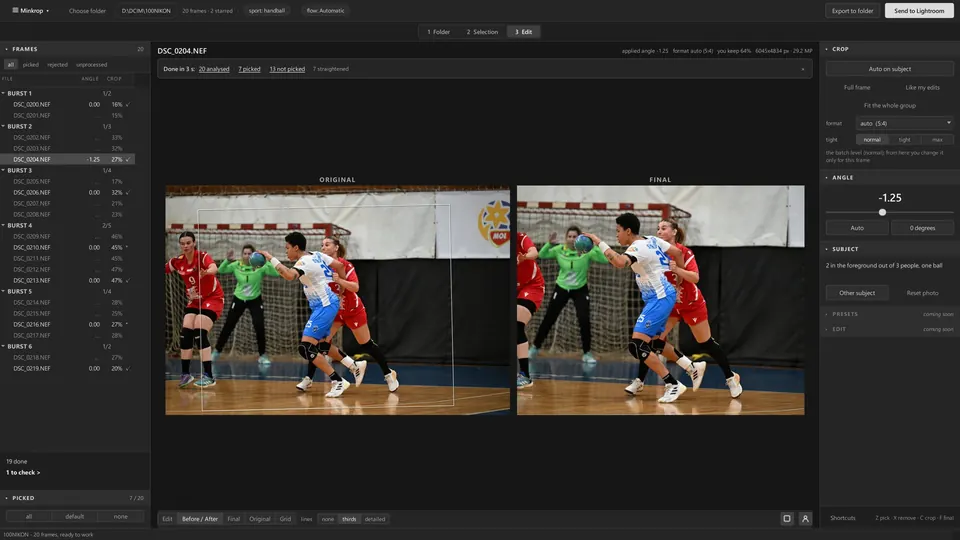960x540 pixels.
Task: Click the angle slider handle
Action: point(882,212)
